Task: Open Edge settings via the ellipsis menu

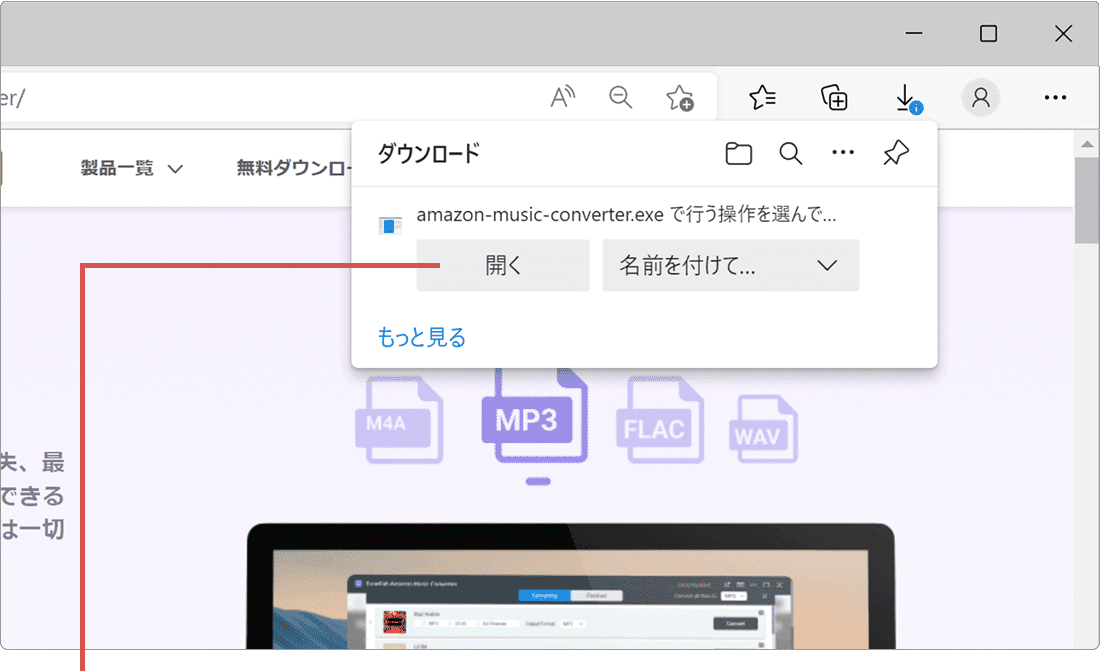Action: tap(1055, 97)
